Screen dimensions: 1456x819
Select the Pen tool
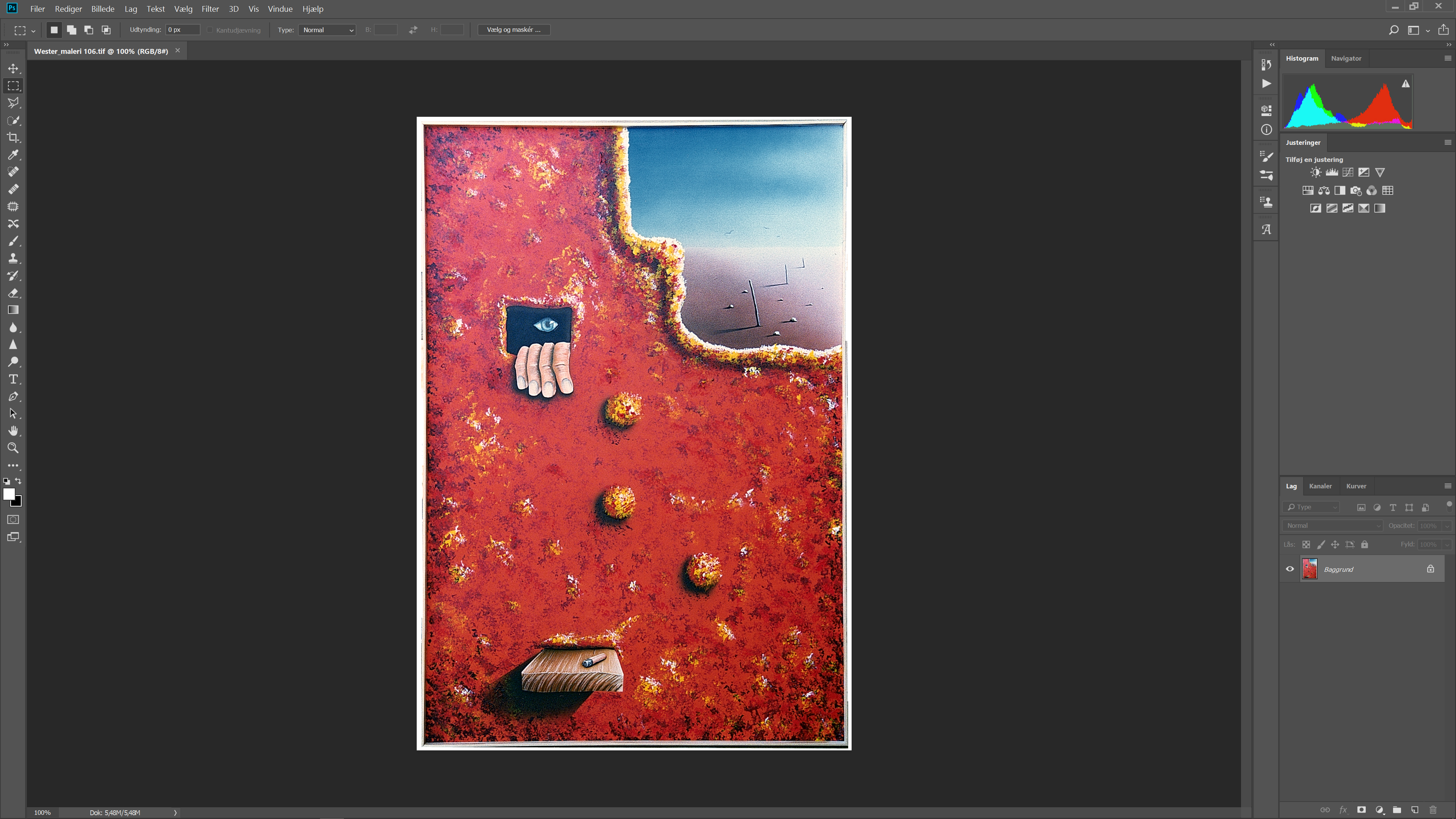point(13,396)
